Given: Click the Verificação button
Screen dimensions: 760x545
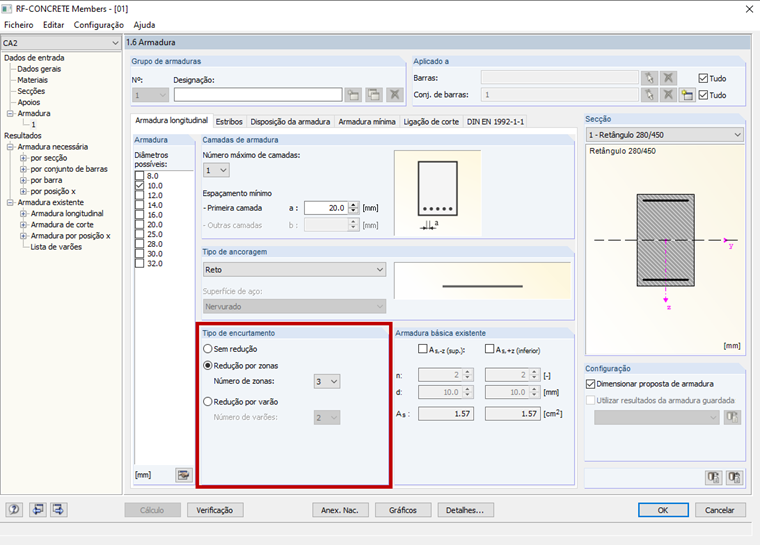Looking at the screenshot, I should [x=215, y=510].
